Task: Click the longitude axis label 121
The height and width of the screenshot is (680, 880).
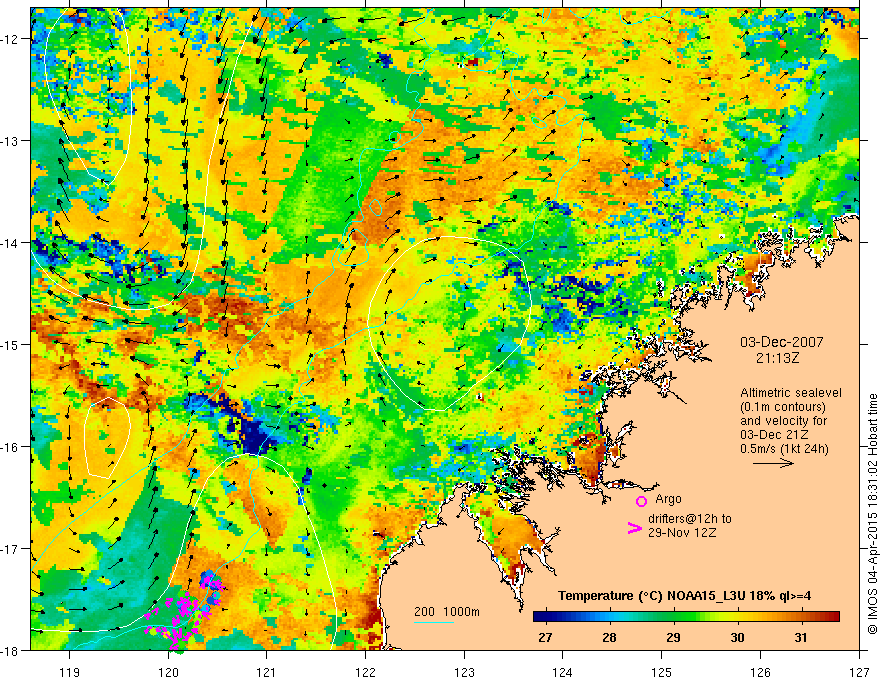Action: (x=267, y=672)
